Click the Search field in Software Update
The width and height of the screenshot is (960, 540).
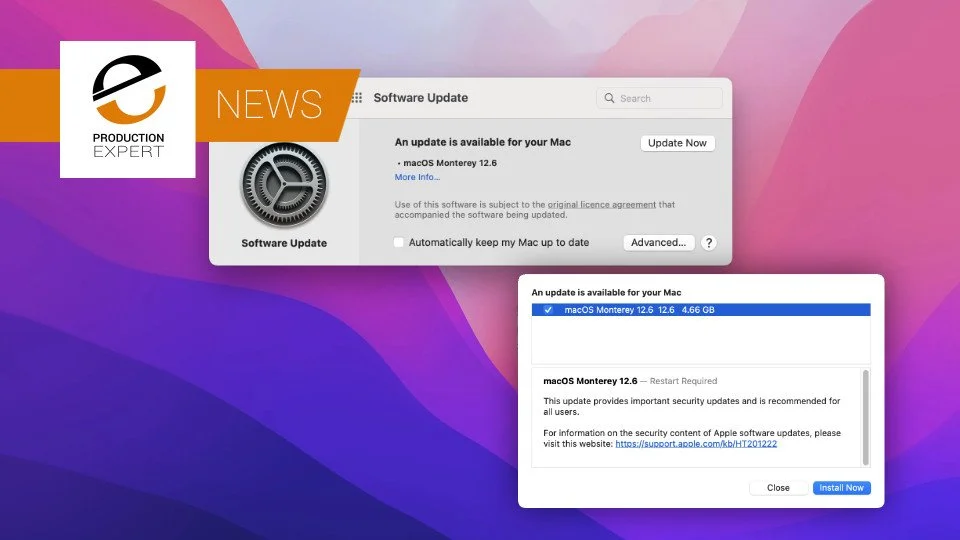[659, 98]
